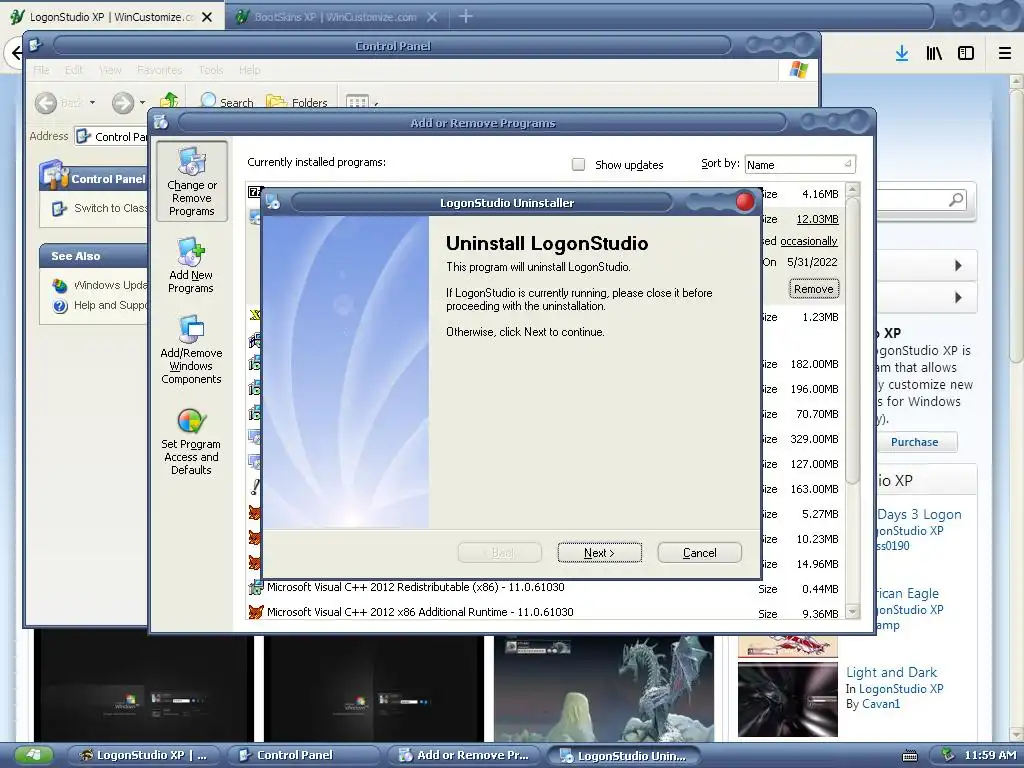Select Microsoft Visual C++ 2012 x86 Additional Runtime

(420, 612)
